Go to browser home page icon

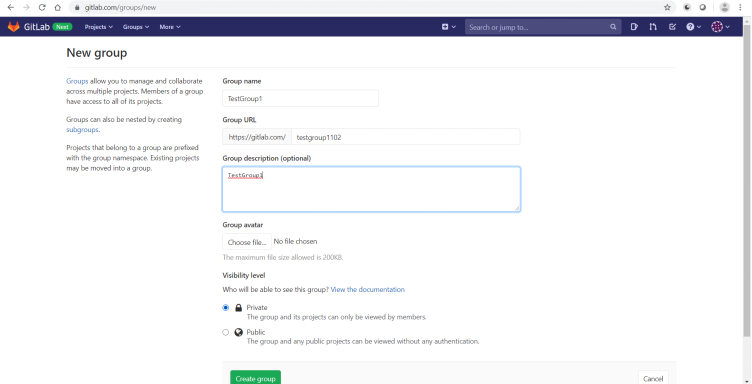58,7
